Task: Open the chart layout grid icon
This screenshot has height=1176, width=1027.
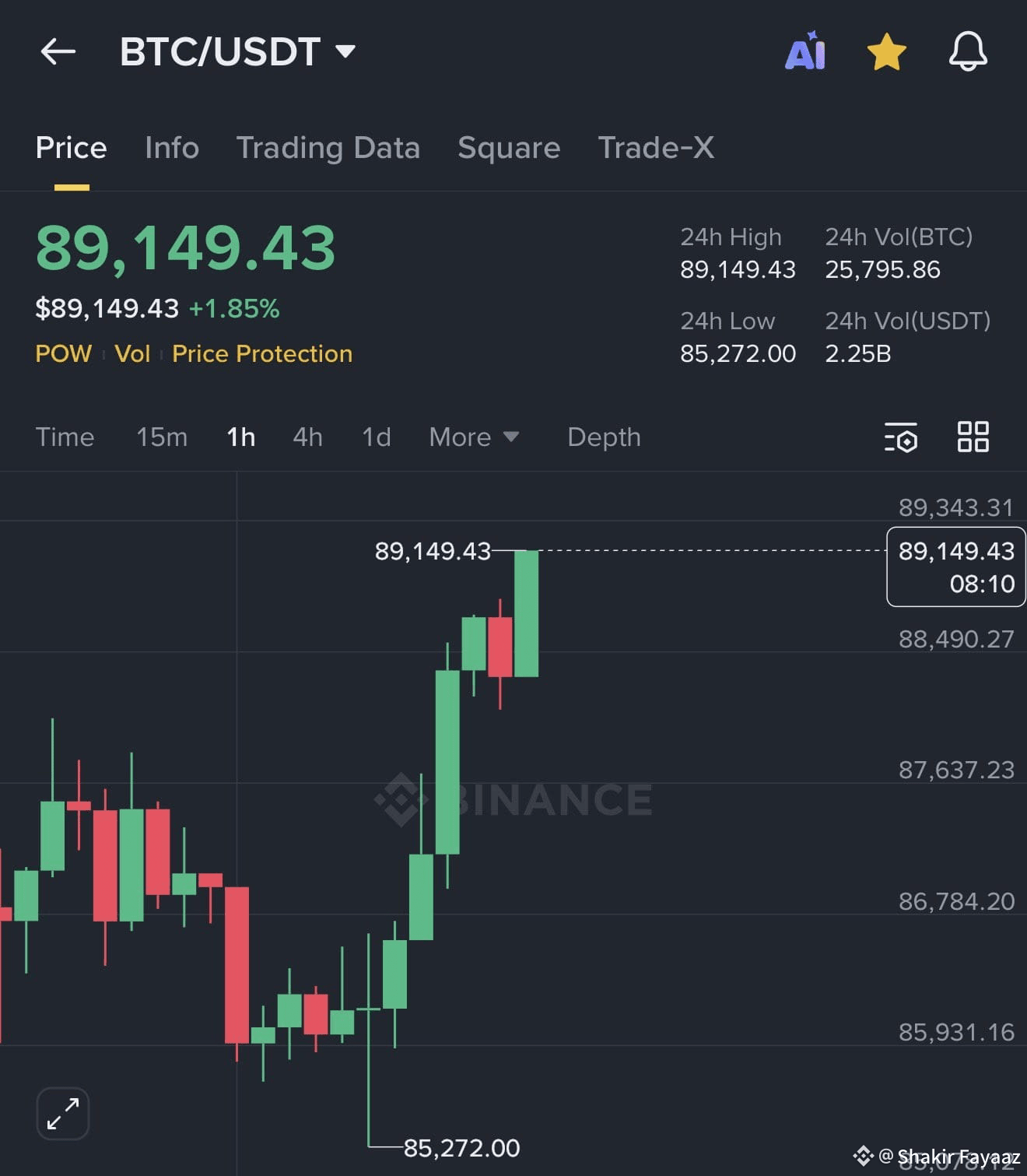Action: [973, 437]
